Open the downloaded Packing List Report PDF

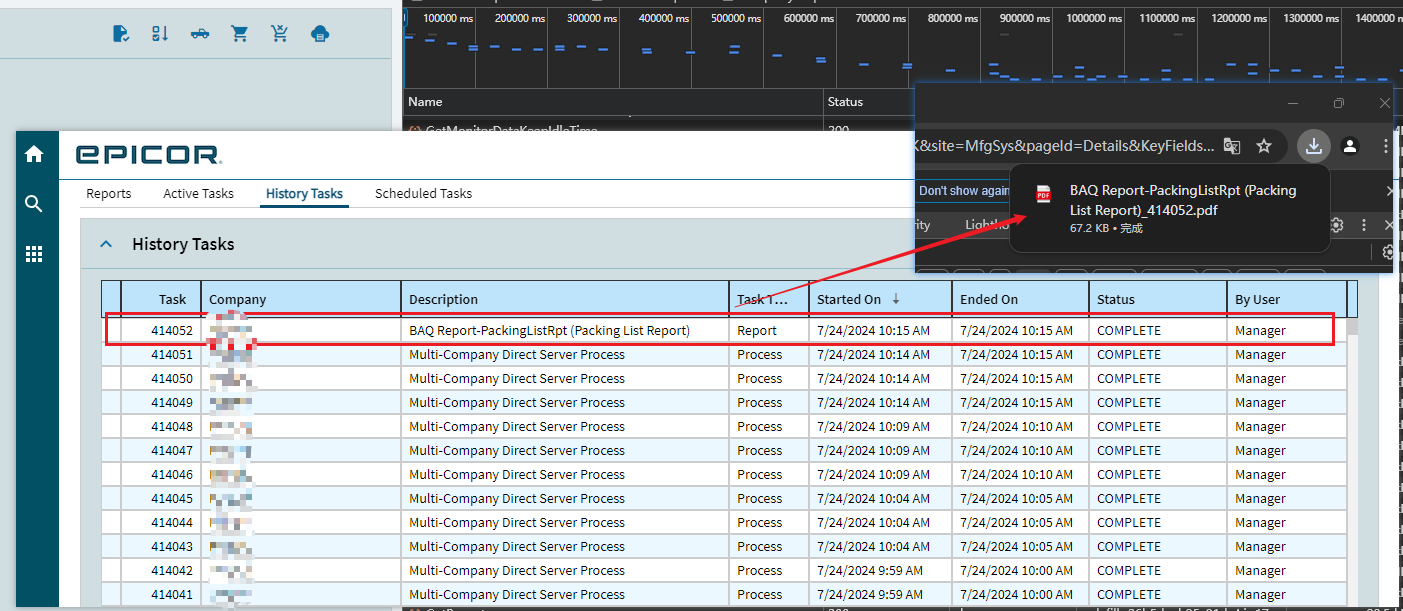pos(1182,200)
